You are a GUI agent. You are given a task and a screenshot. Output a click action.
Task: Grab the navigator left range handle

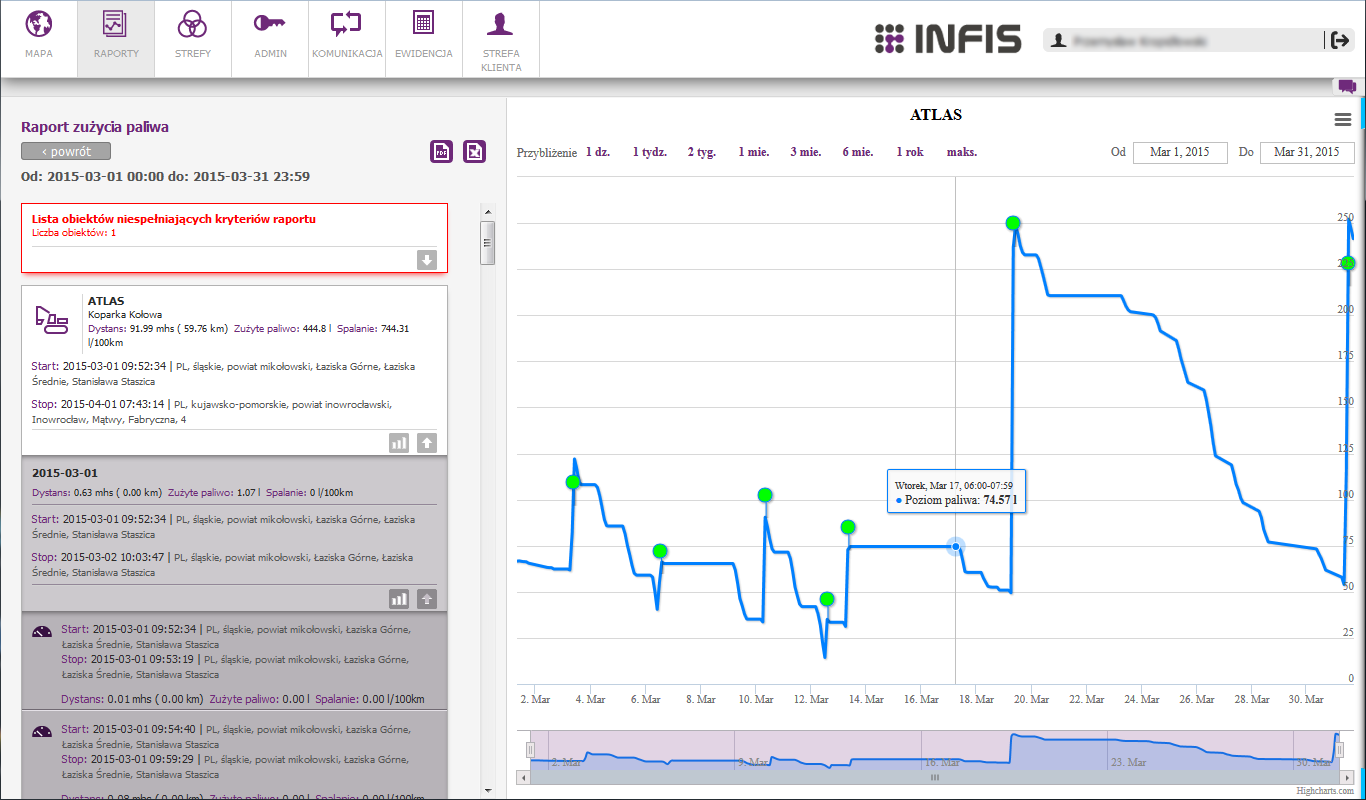(x=531, y=750)
